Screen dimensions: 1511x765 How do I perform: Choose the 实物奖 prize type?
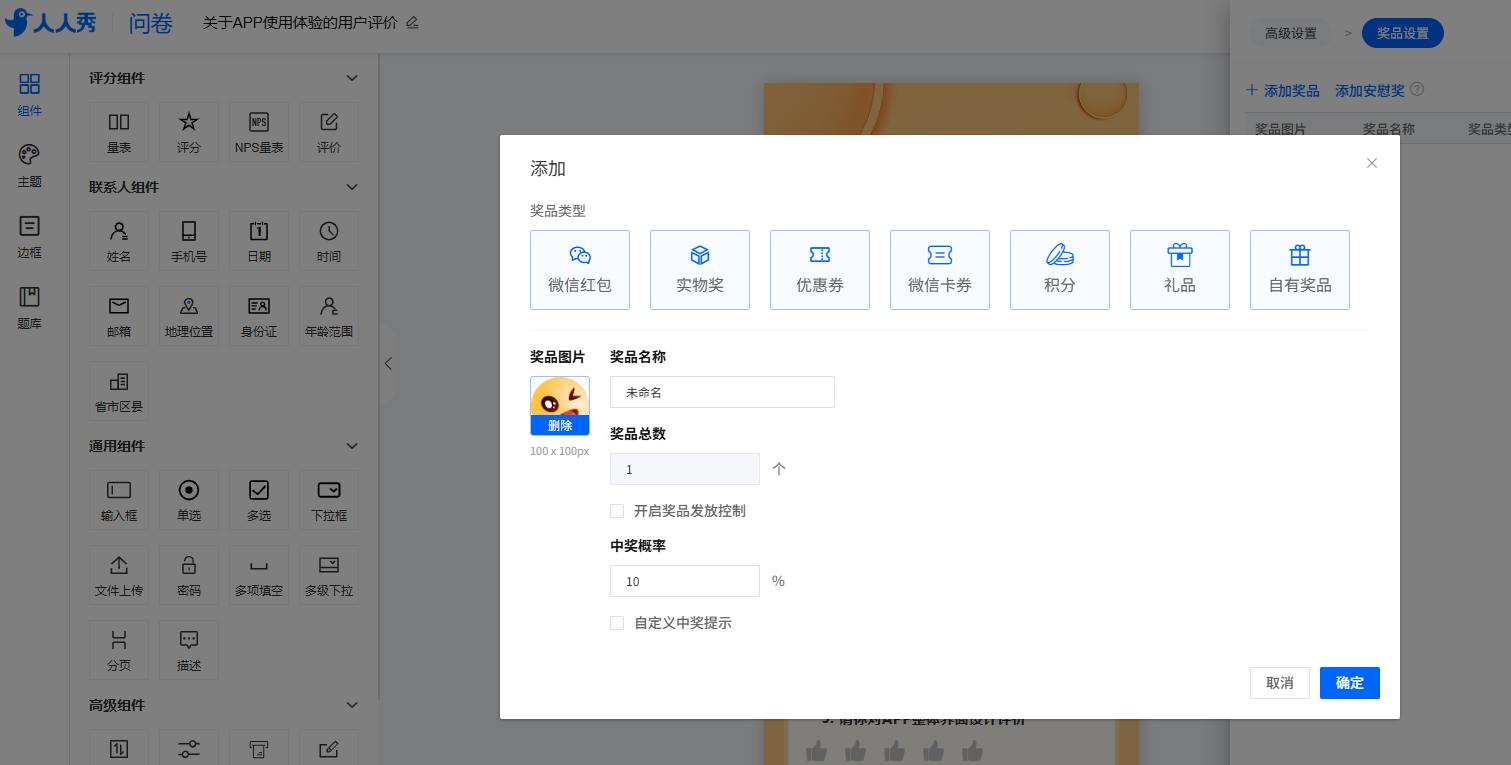click(x=700, y=270)
